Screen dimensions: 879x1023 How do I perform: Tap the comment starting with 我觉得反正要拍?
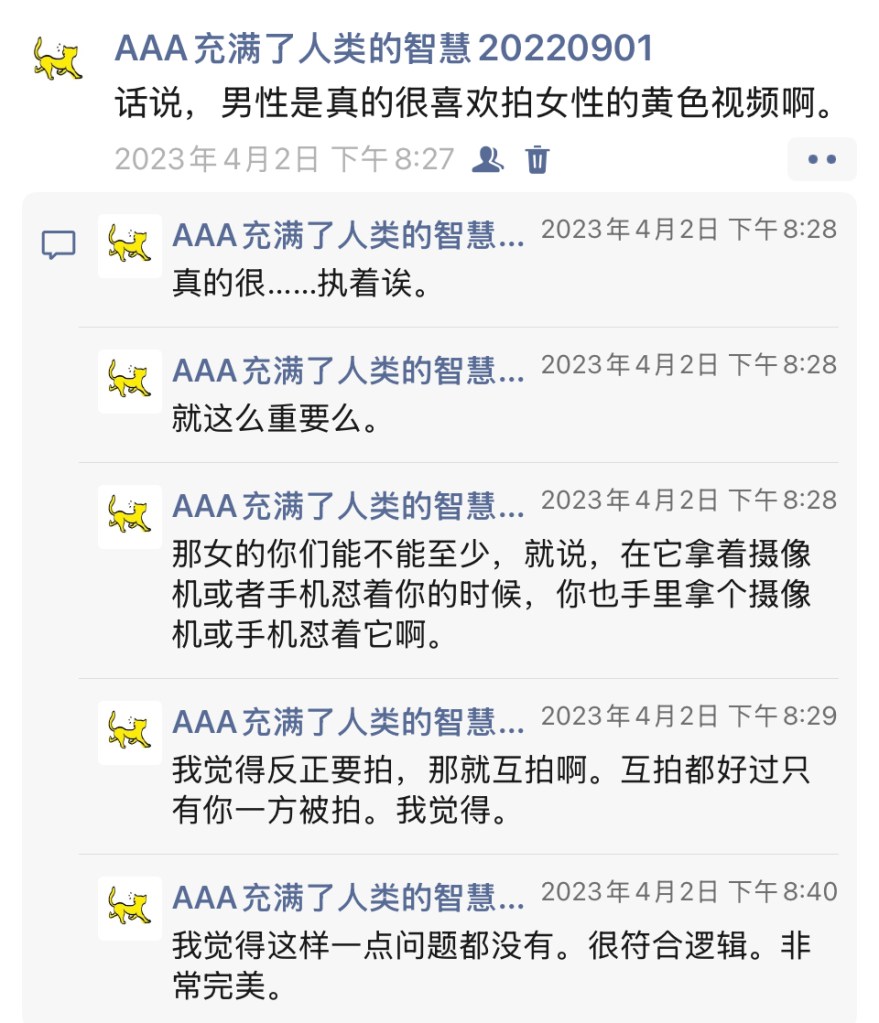(491, 790)
